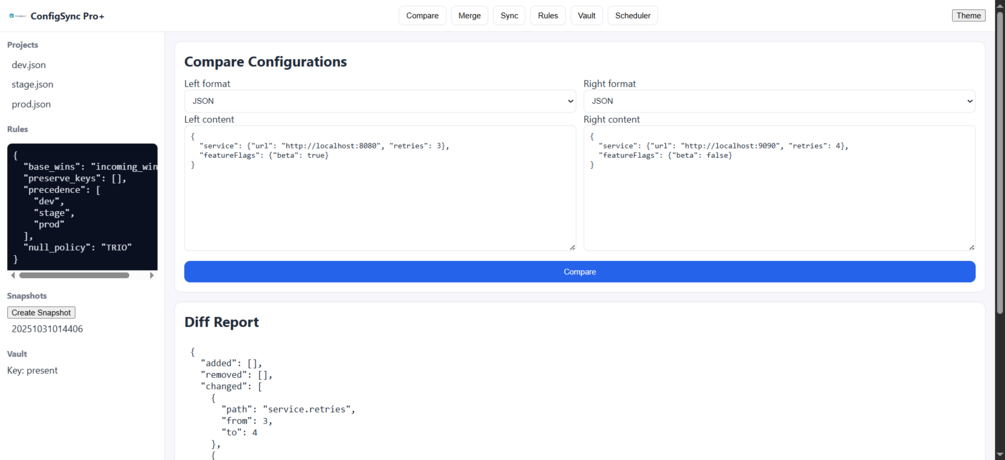
Task: Click the Create Snapshot button
Action: (41, 313)
